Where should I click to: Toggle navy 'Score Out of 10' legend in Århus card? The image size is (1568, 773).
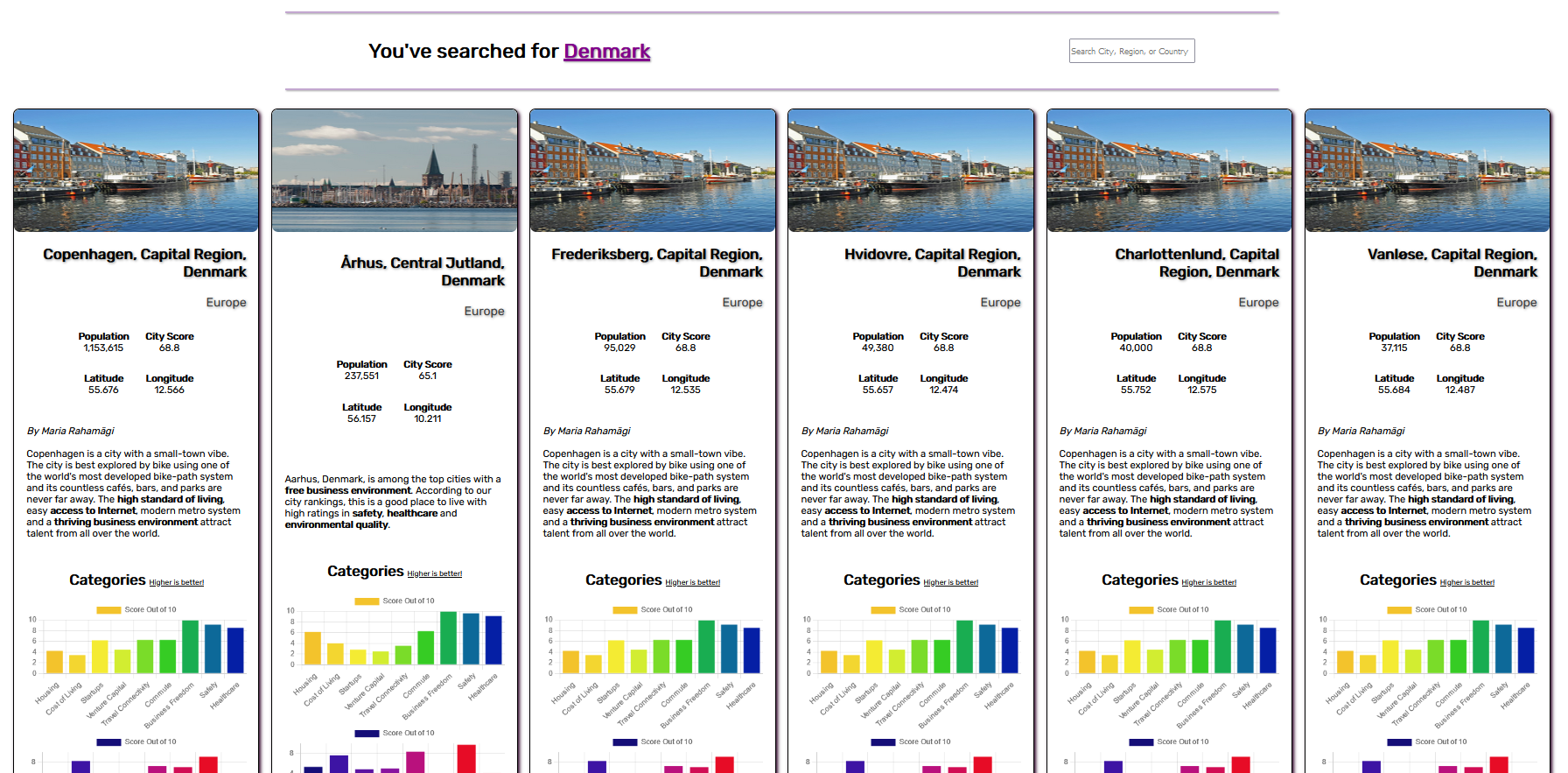(395, 733)
